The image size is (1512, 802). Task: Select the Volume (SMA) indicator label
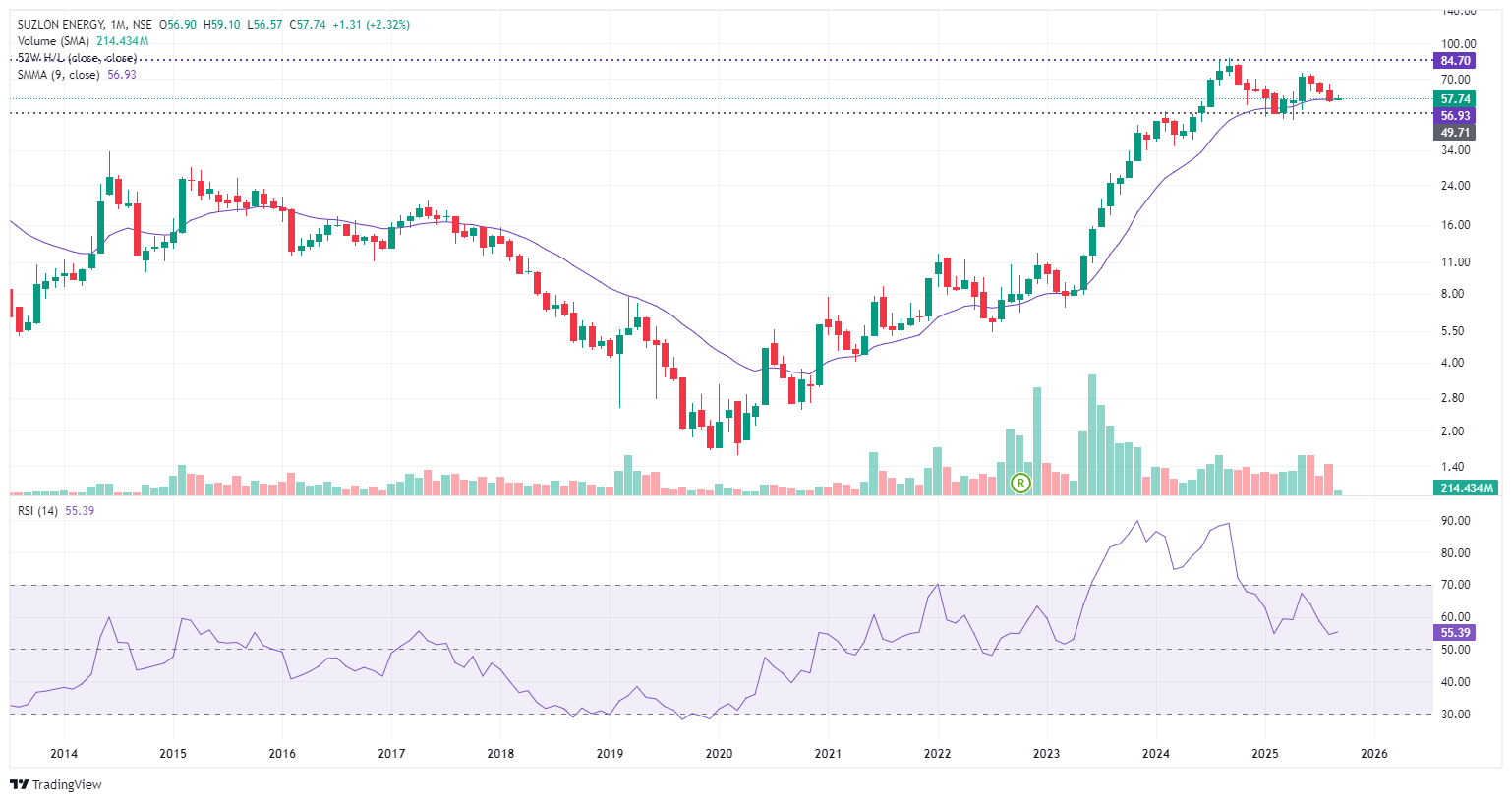click(53, 41)
